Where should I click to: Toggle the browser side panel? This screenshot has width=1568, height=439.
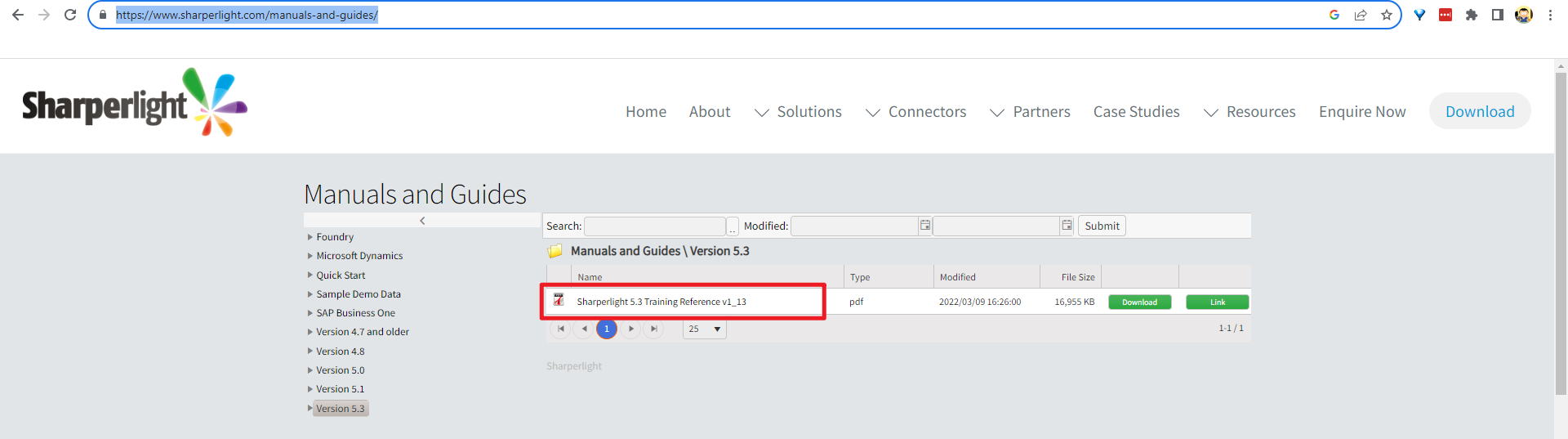coord(1498,15)
